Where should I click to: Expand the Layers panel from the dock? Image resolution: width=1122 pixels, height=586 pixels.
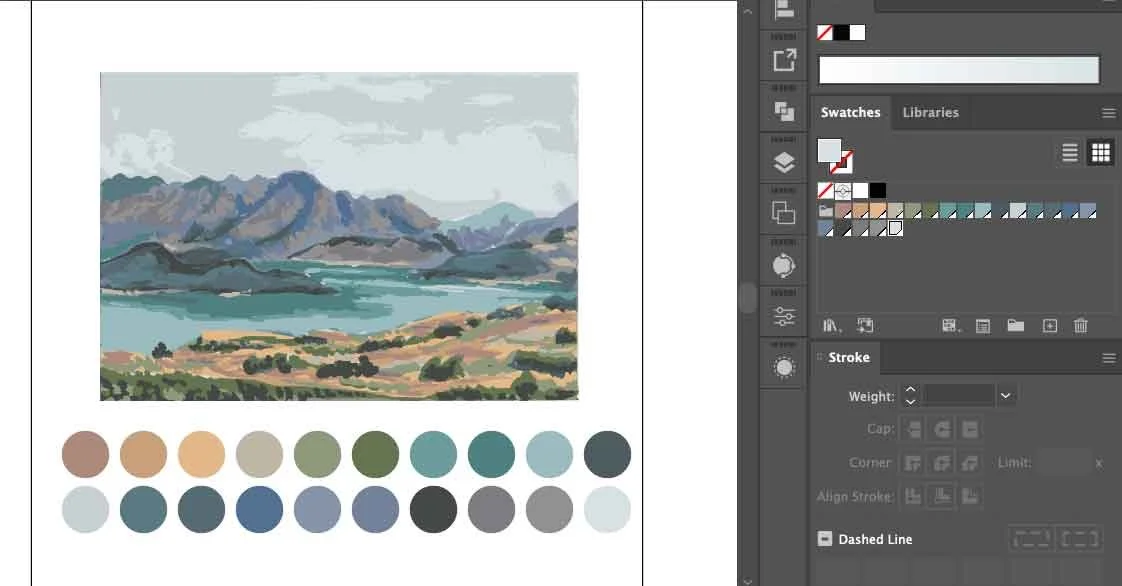click(x=782, y=160)
